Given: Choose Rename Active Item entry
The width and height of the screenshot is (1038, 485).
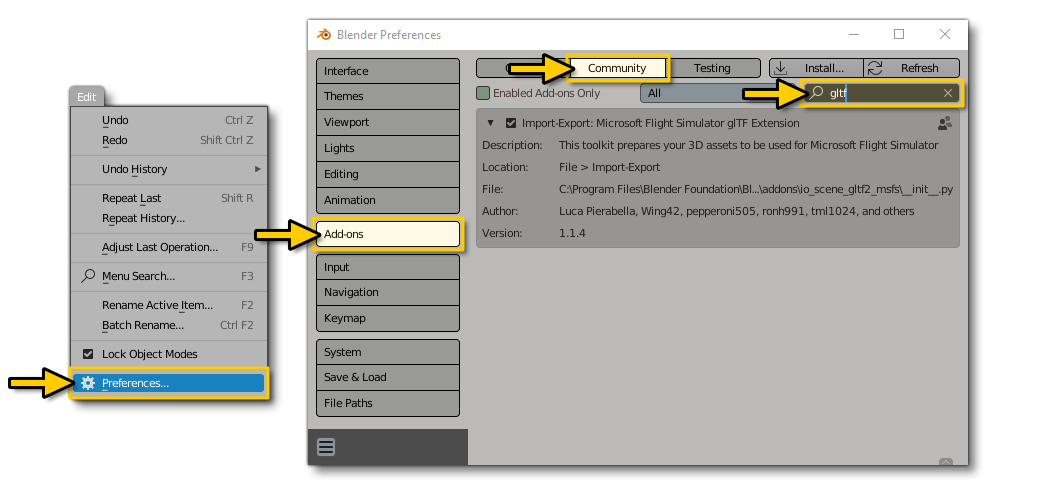Looking at the screenshot, I should 169,306.
